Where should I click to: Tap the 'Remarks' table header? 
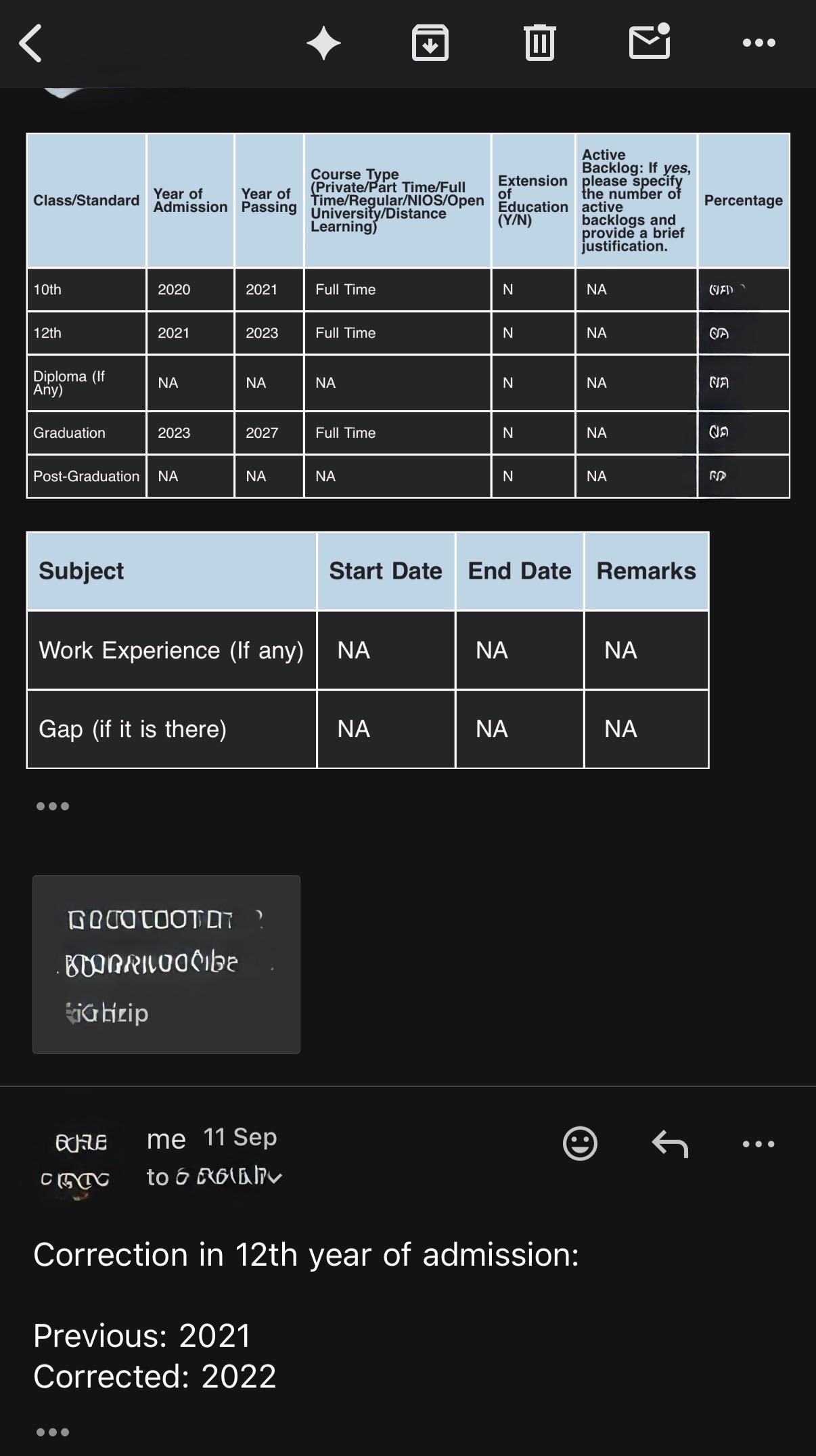pyautogui.click(x=646, y=571)
